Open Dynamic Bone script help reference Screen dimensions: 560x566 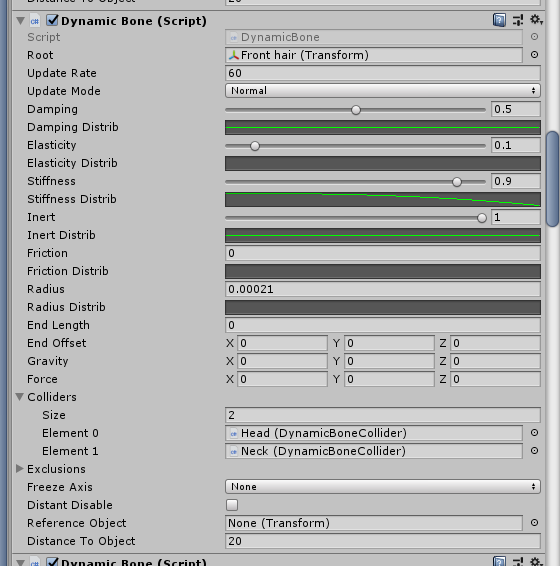(x=499, y=20)
